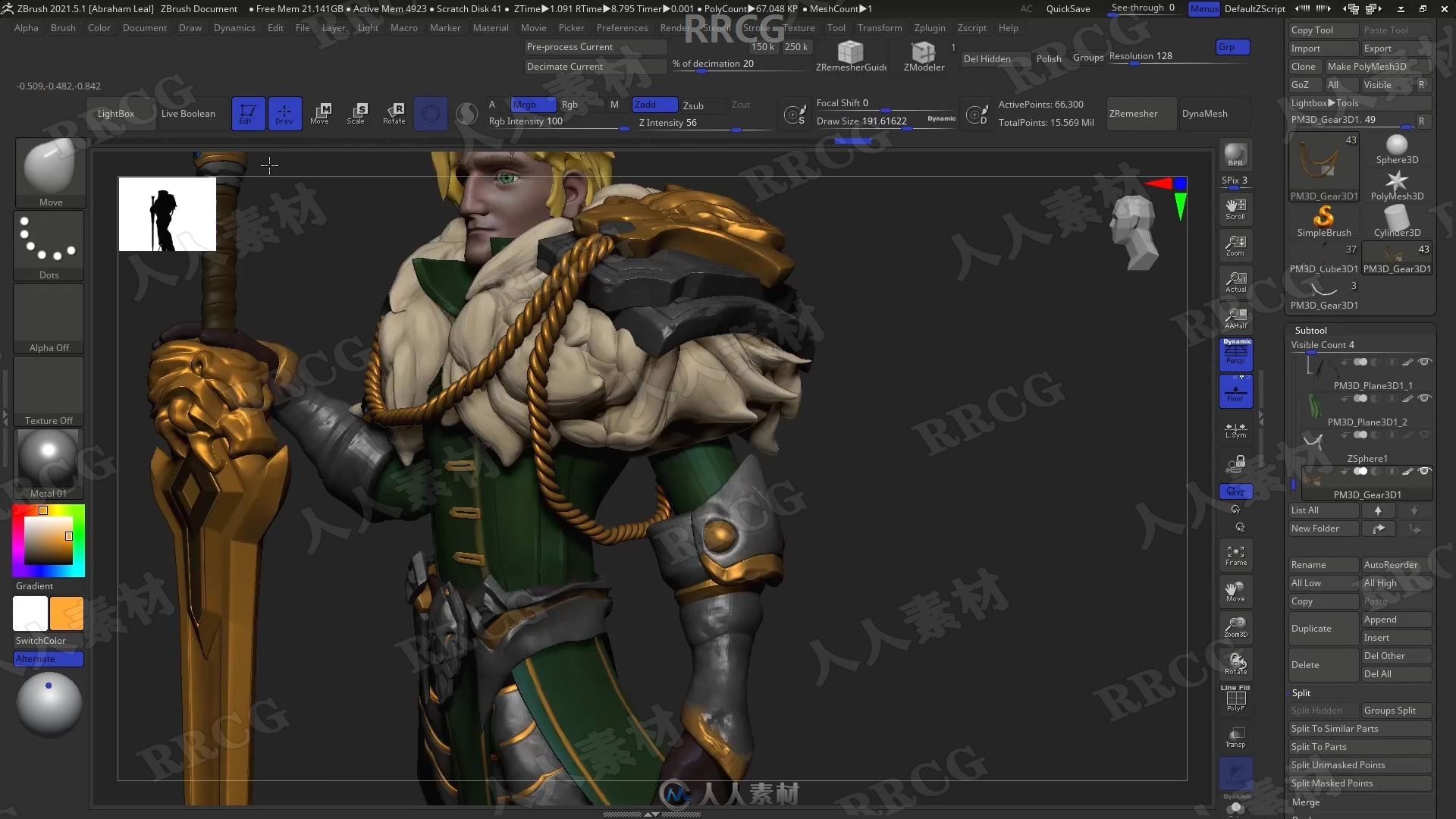Select the Move tool in toolbar

tap(320, 113)
